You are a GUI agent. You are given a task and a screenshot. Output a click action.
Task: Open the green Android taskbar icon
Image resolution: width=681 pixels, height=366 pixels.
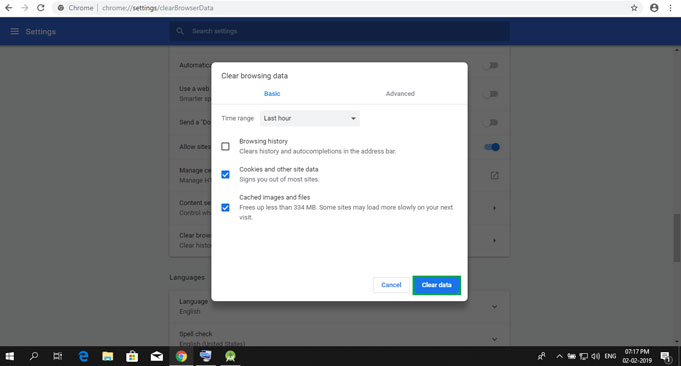click(x=230, y=356)
